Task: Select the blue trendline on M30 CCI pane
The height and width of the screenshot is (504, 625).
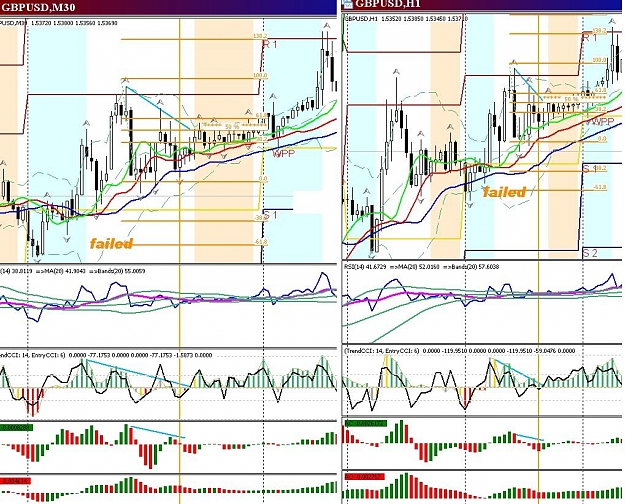Action: click(138, 373)
